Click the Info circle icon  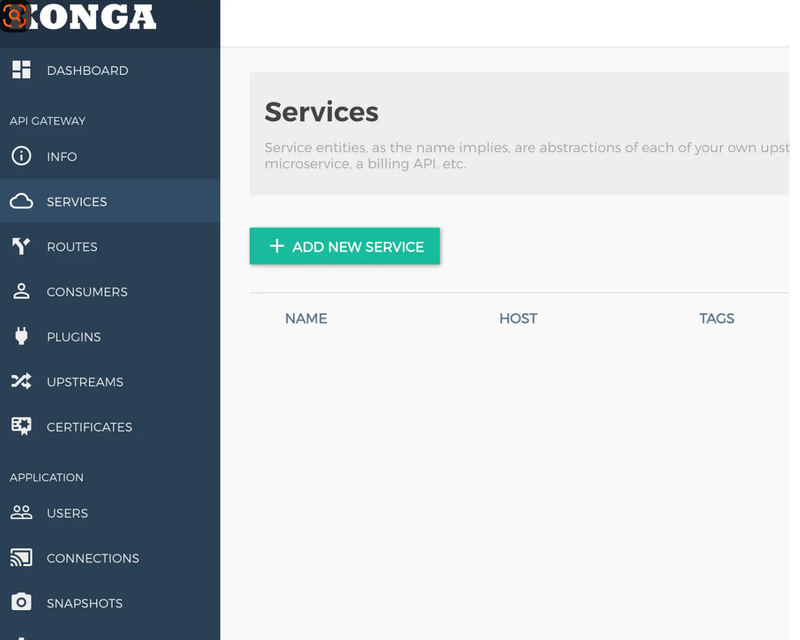[21, 156]
